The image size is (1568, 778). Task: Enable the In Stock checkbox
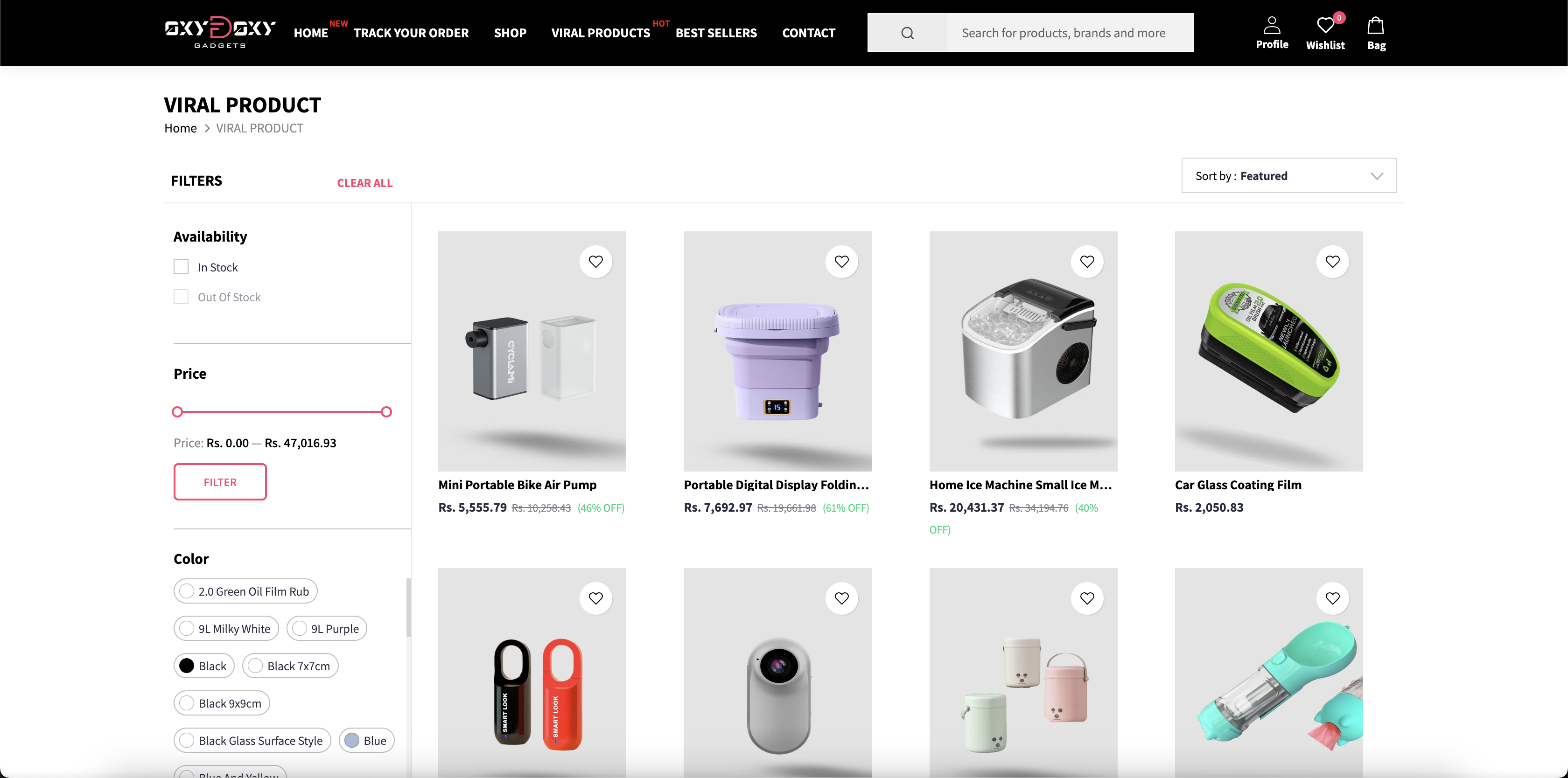[x=181, y=267]
